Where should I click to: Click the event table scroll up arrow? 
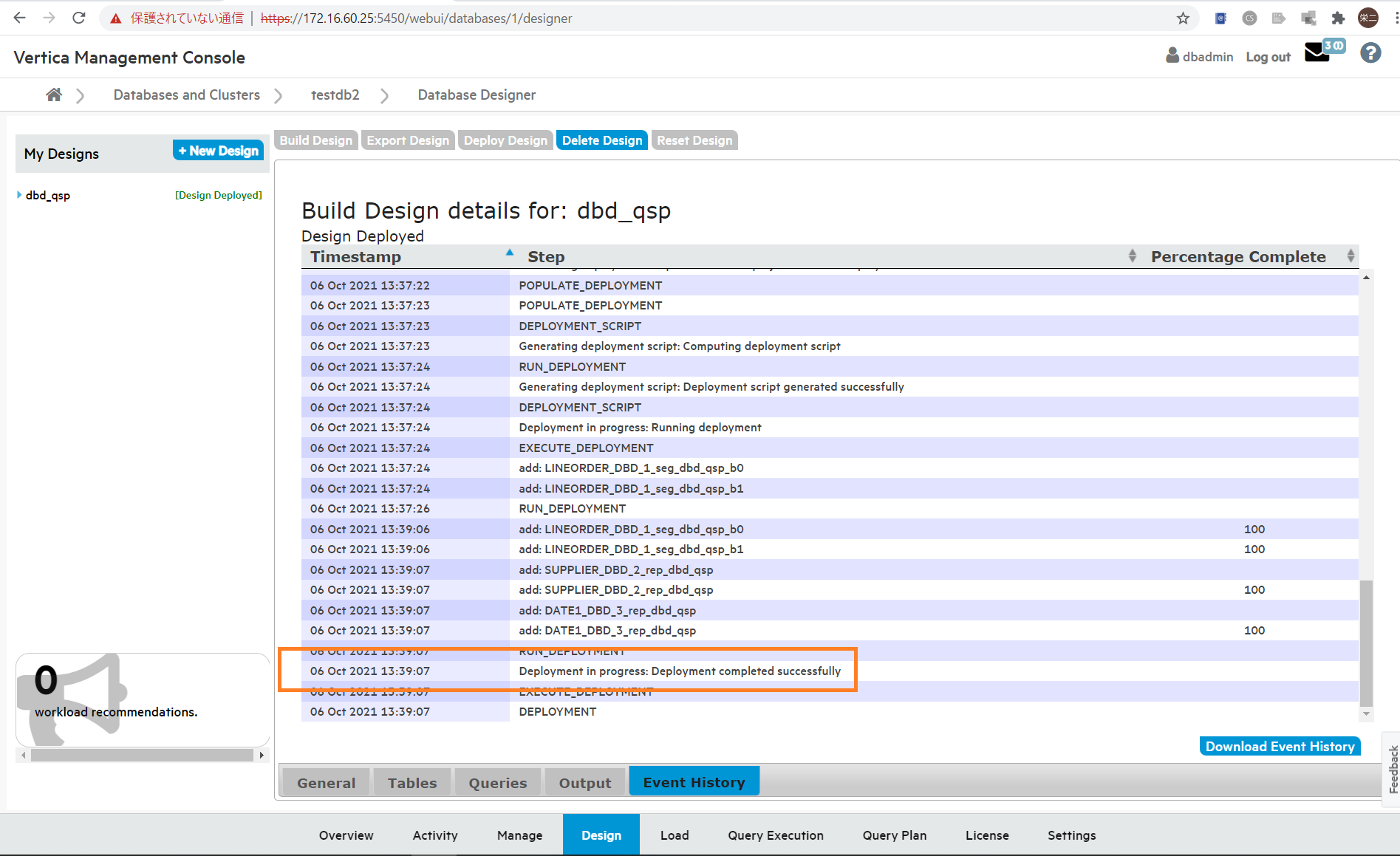click(1366, 278)
